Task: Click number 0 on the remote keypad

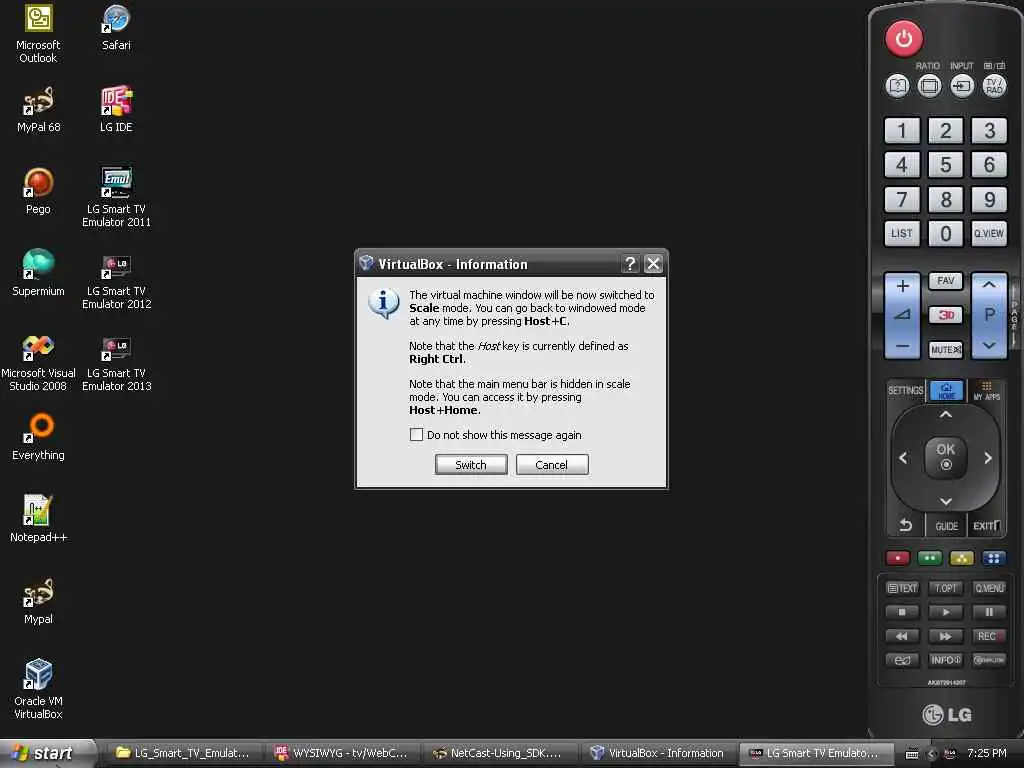Action: point(945,233)
